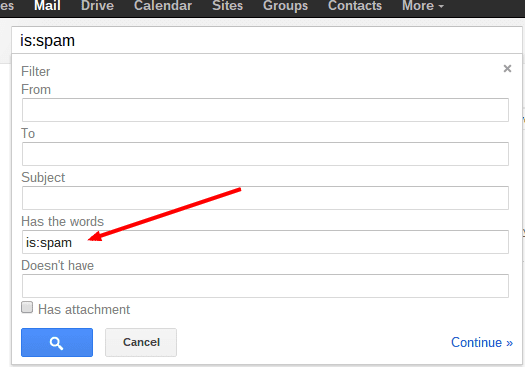Click the Has attachment label text
This screenshot has height=367, width=525.
click(x=84, y=310)
